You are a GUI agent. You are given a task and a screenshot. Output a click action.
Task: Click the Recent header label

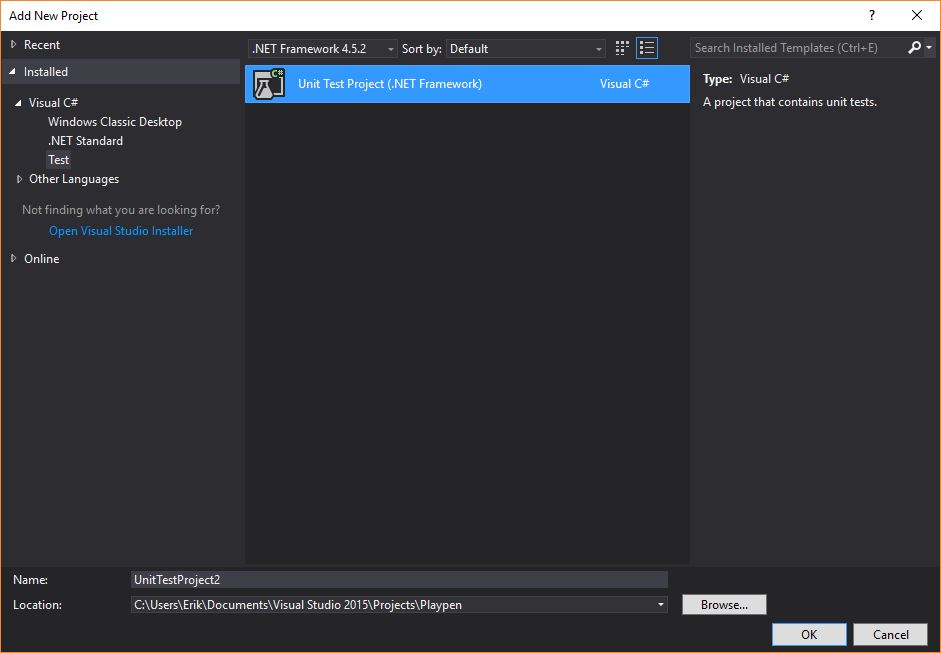[42, 44]
